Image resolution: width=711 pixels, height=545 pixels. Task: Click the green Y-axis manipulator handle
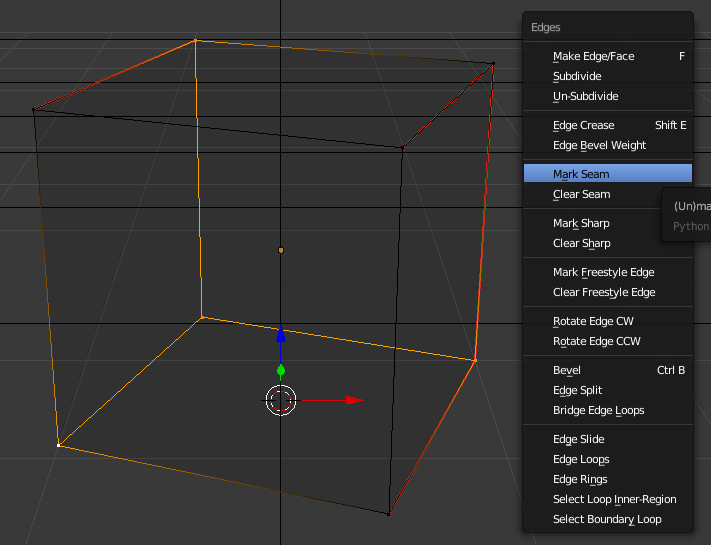coord(281,370)
